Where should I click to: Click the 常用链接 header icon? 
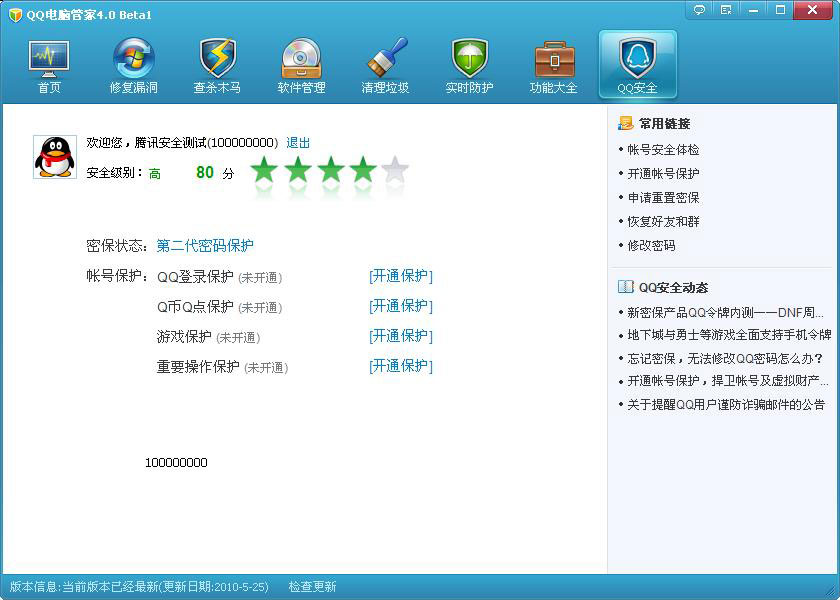pyautogui.click(x=625, y=123)
